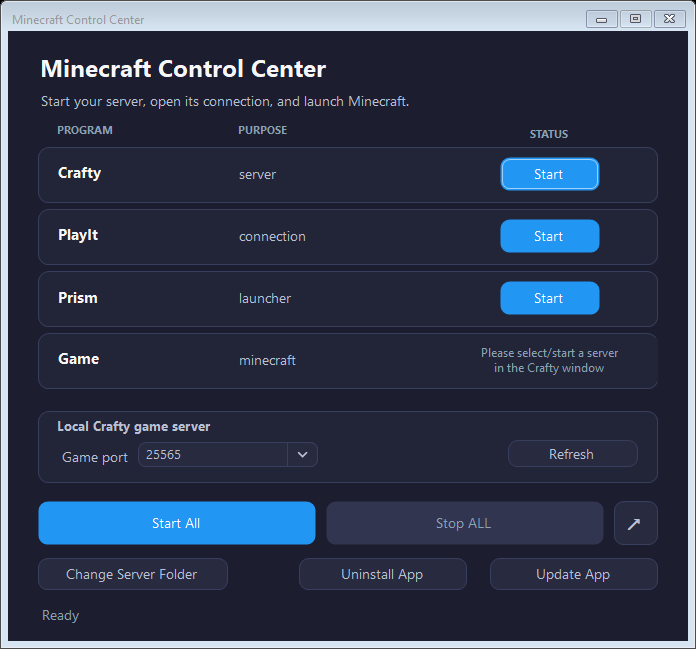
Task: Start the Crafty server program
Action: (x=550, y=174)
